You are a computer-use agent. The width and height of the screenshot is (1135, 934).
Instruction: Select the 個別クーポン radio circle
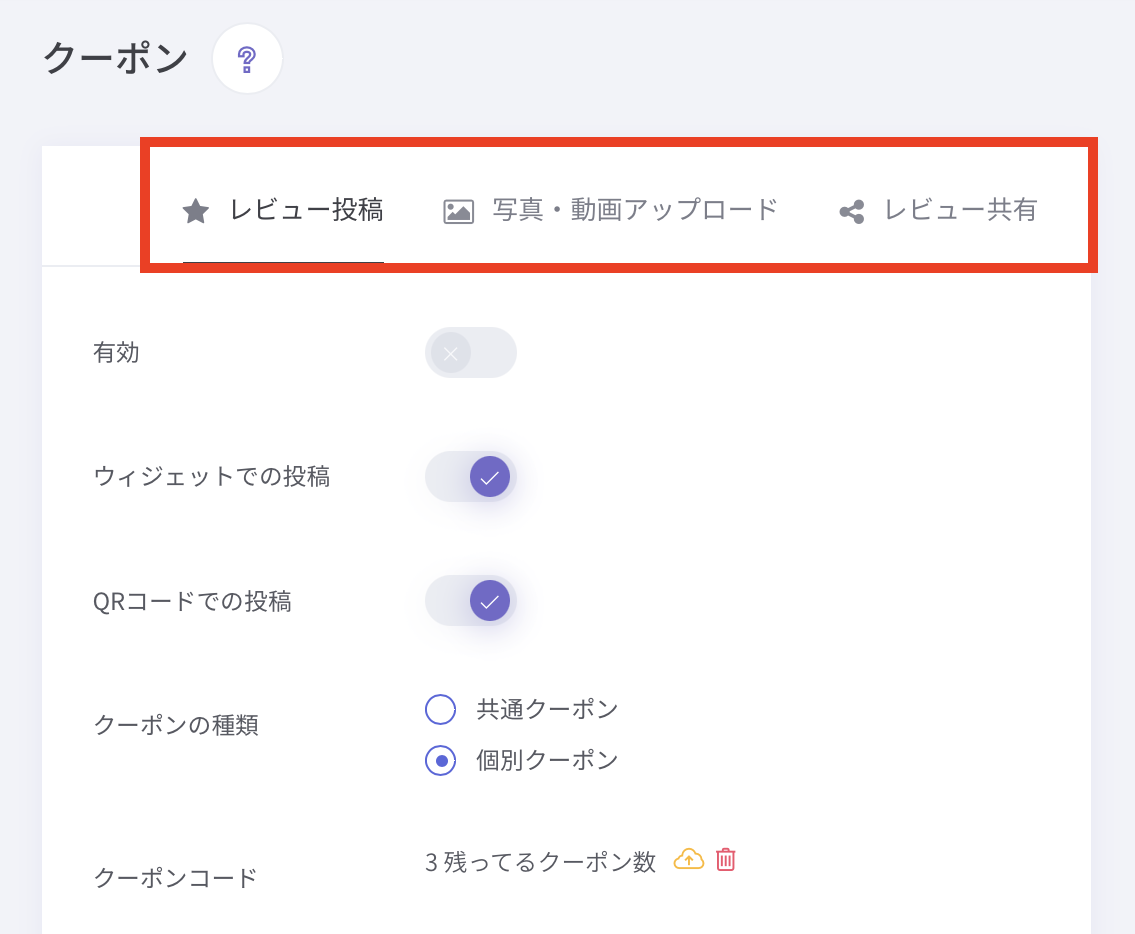point(441,761)
